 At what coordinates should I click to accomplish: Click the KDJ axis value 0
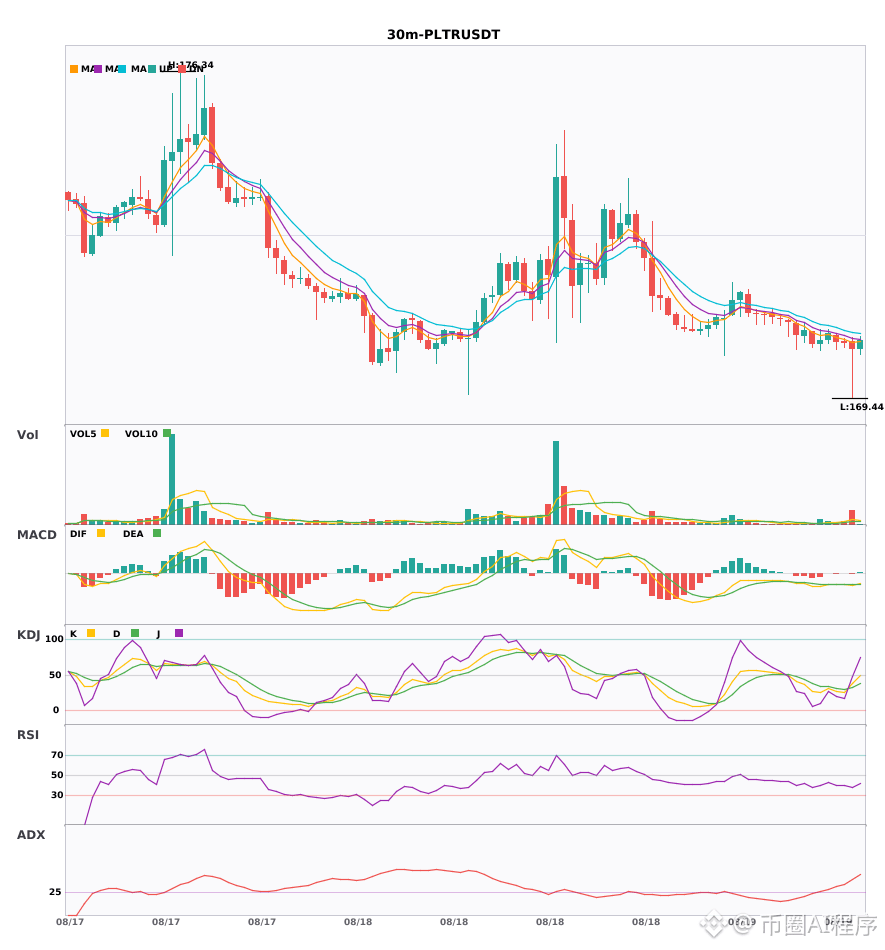56,710
